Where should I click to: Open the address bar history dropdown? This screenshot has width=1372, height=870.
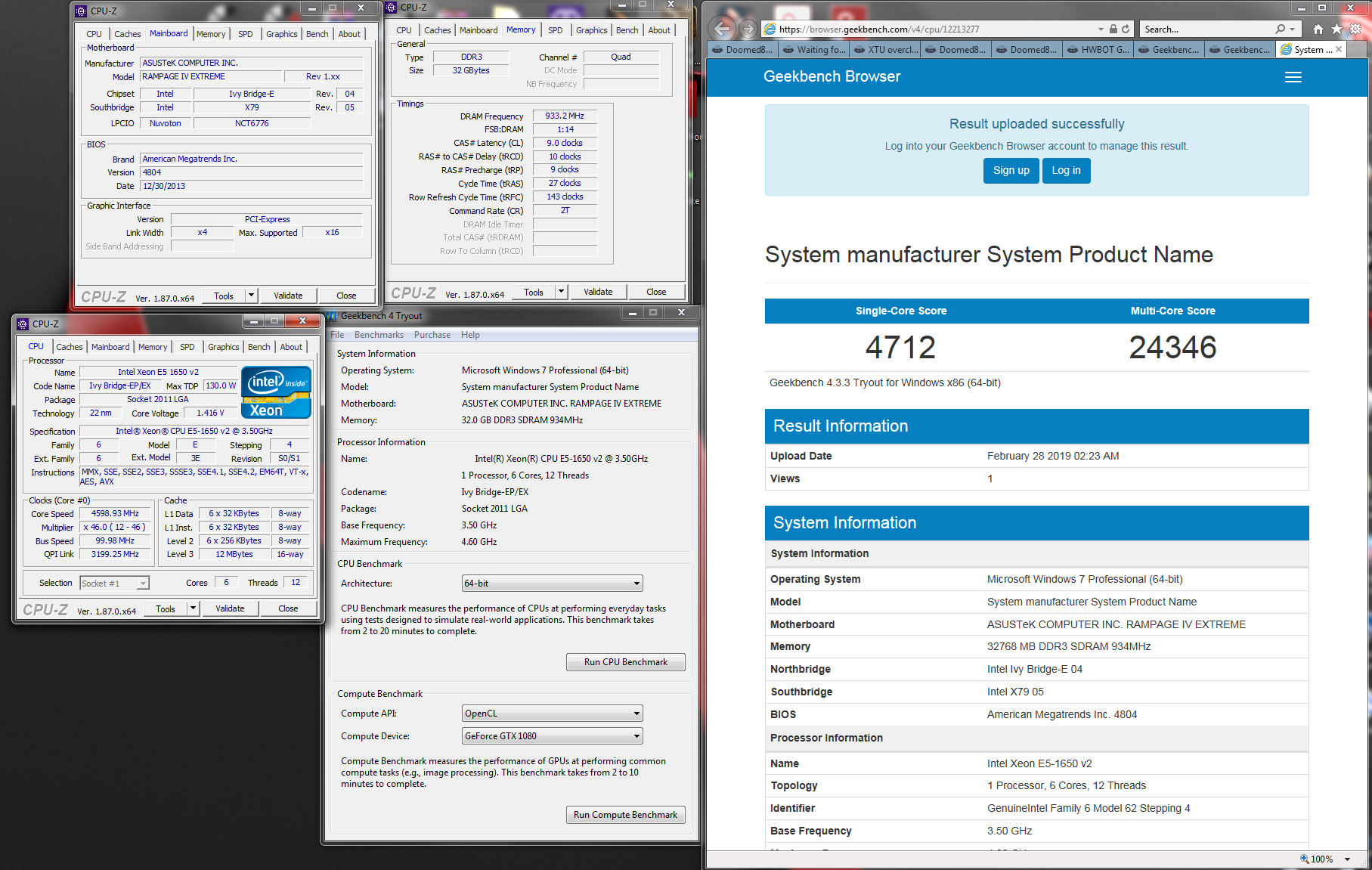[1101, 29]
